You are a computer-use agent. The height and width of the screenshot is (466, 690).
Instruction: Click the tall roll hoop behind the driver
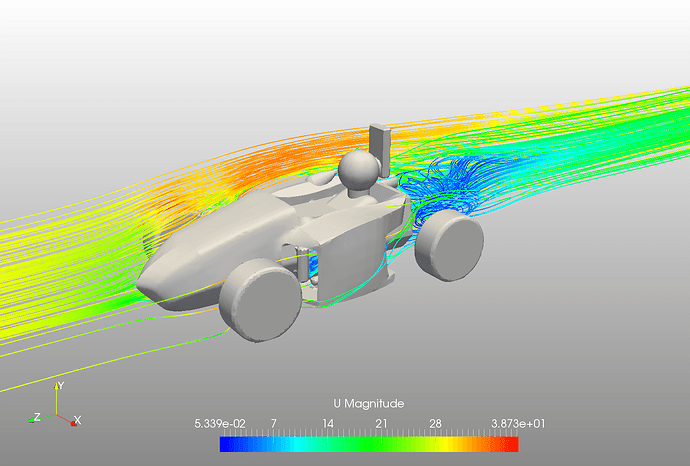pos(380,150)
